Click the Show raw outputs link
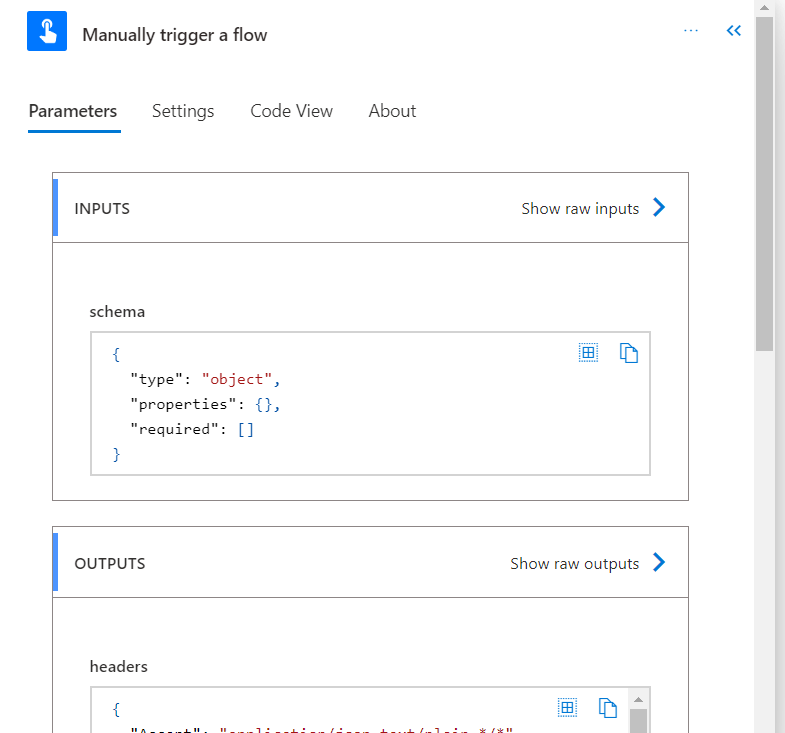Screen dimensions: 785x733 [x=574, y=564]
